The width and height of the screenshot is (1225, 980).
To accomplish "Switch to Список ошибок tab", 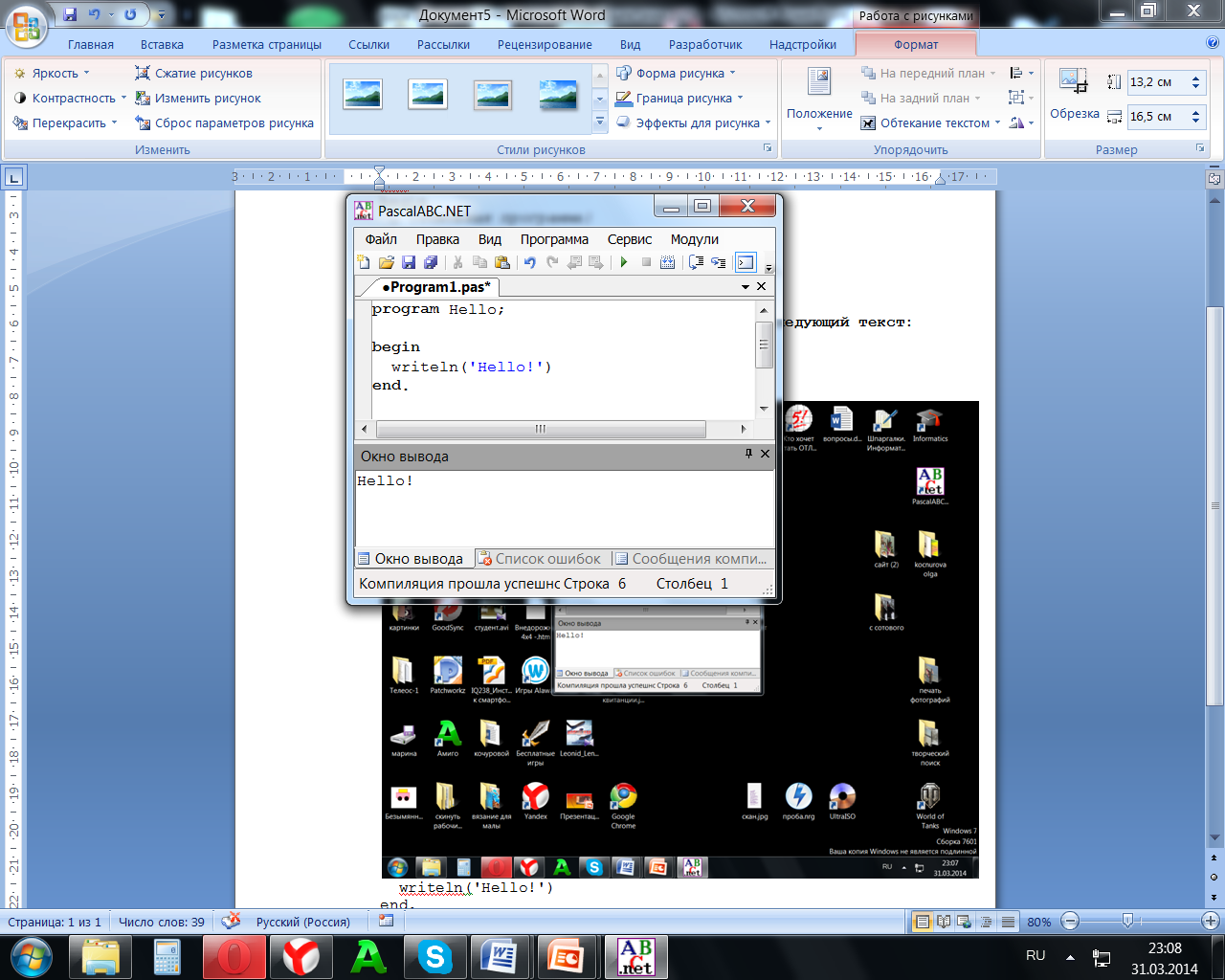I will coord(540,559).
